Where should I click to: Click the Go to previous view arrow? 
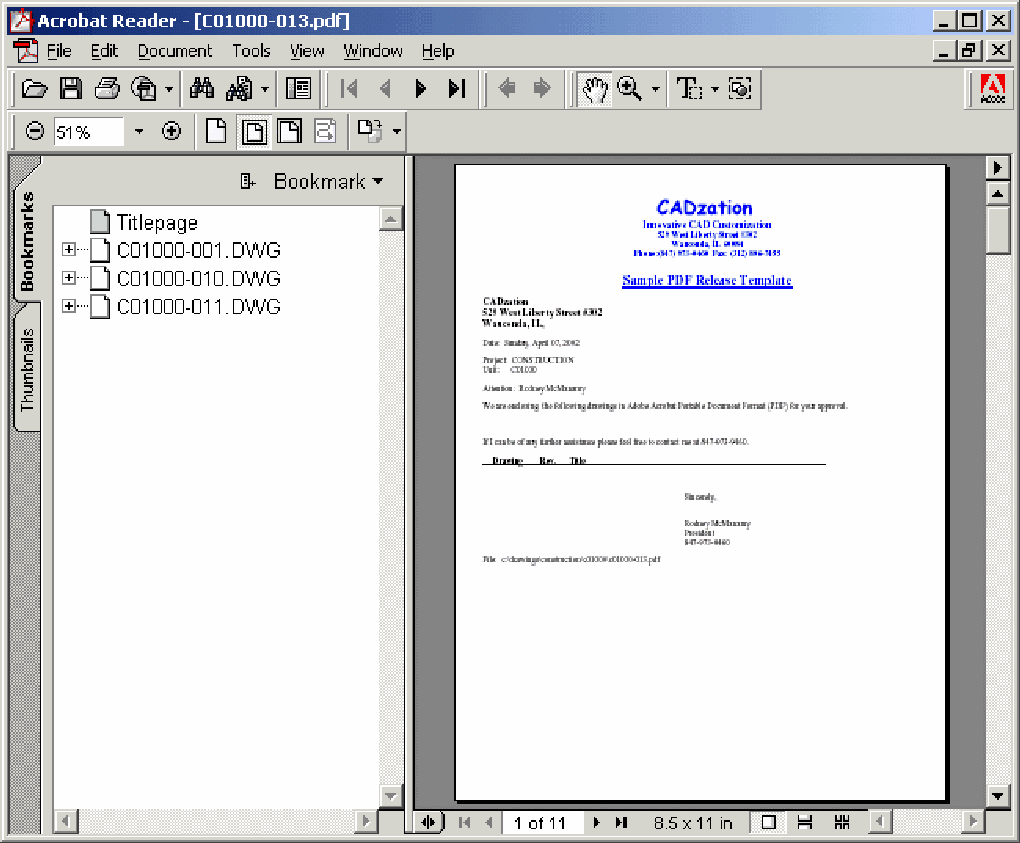507,88
